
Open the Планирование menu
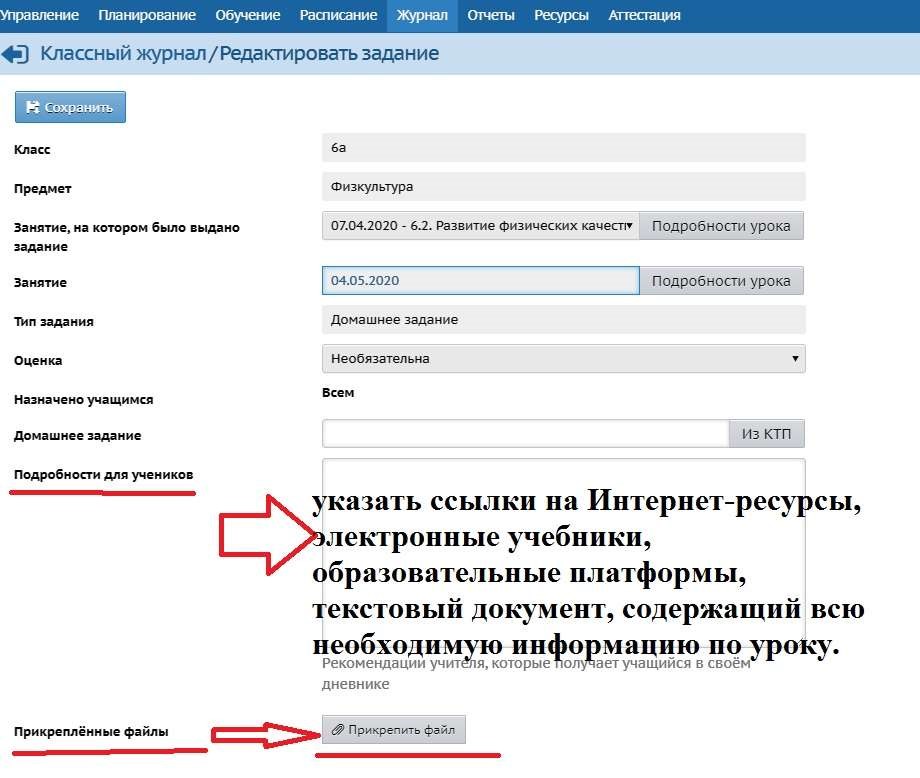tap(147, 15)
